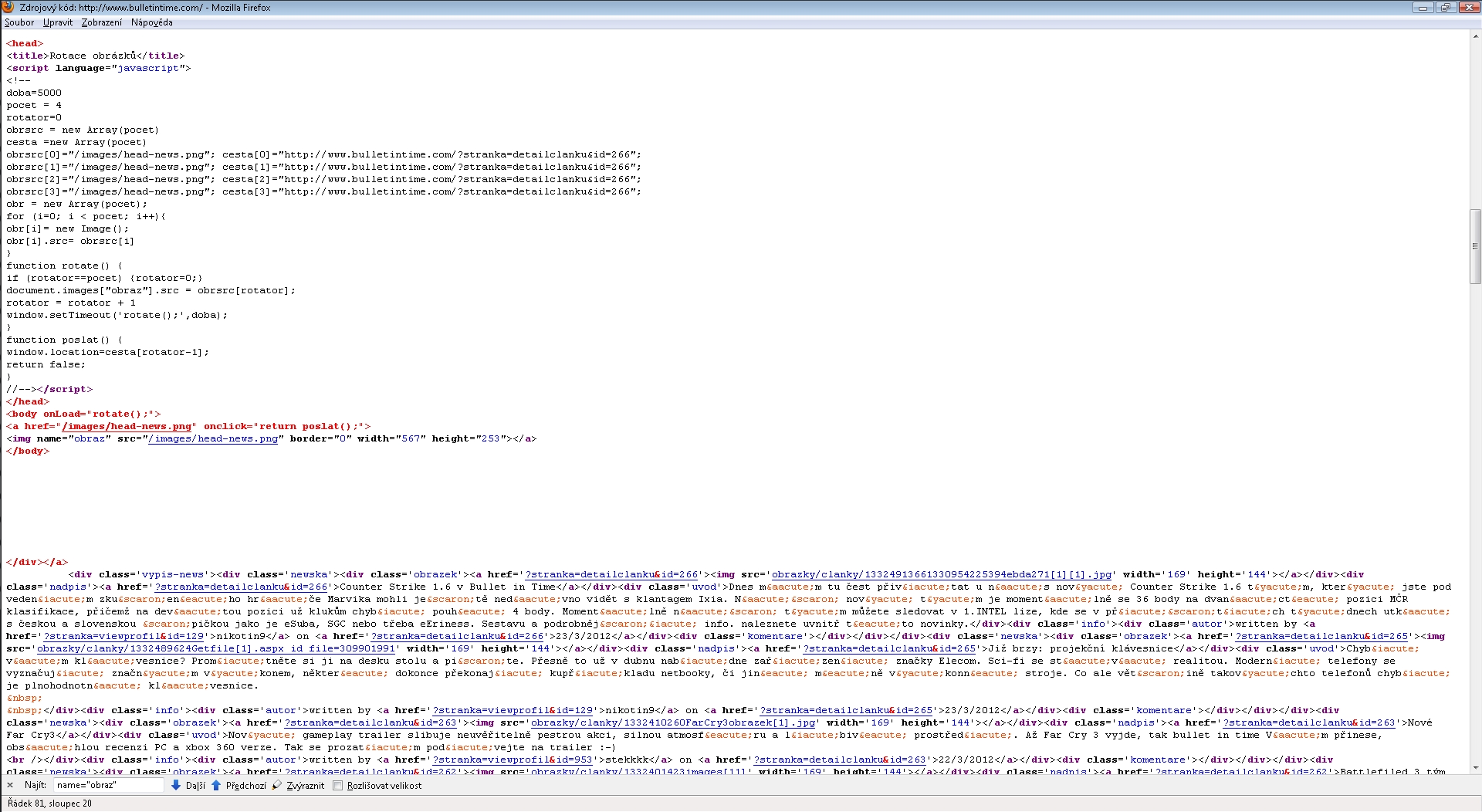
Task: Click the Firefox icon in the title bar
Action: [8, 7]
